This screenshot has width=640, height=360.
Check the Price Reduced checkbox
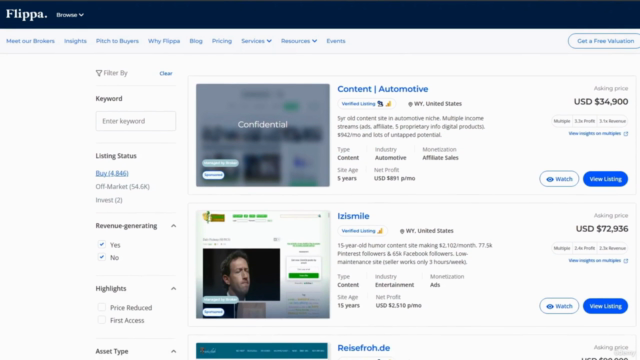[102, 307]
